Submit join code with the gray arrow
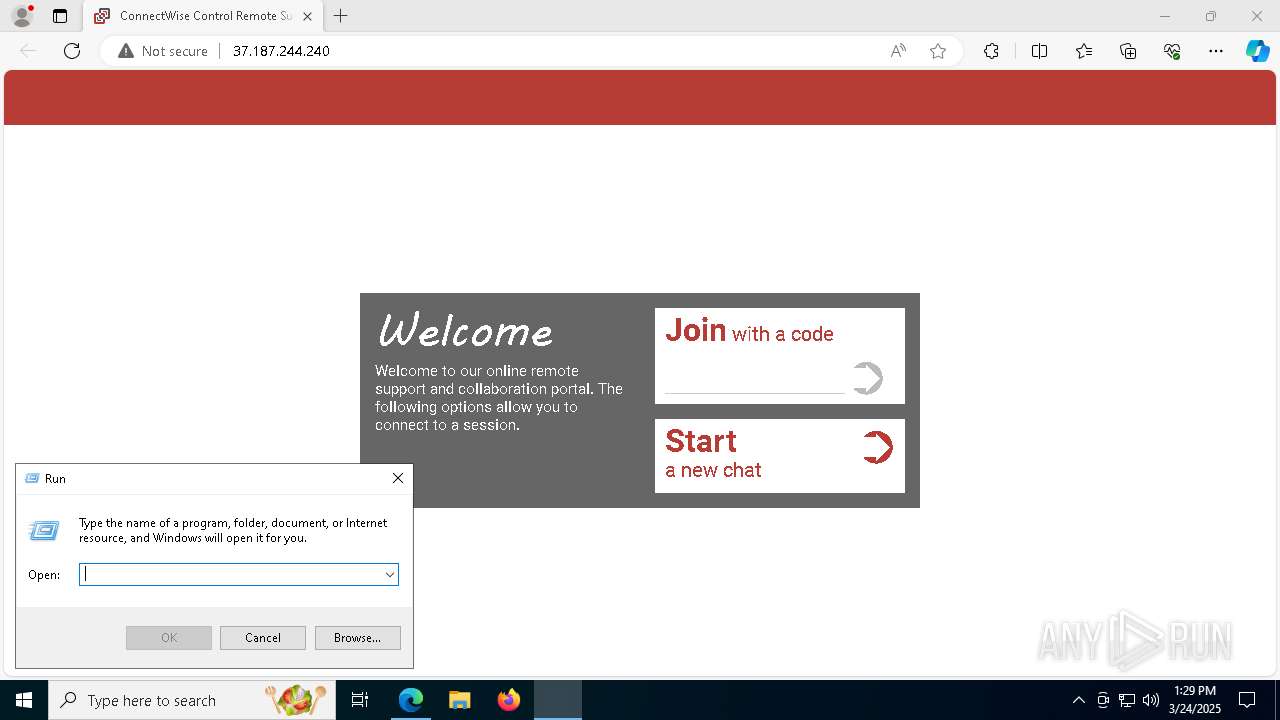The height and width of the screenshot is (720, 1280). point(868,378)
